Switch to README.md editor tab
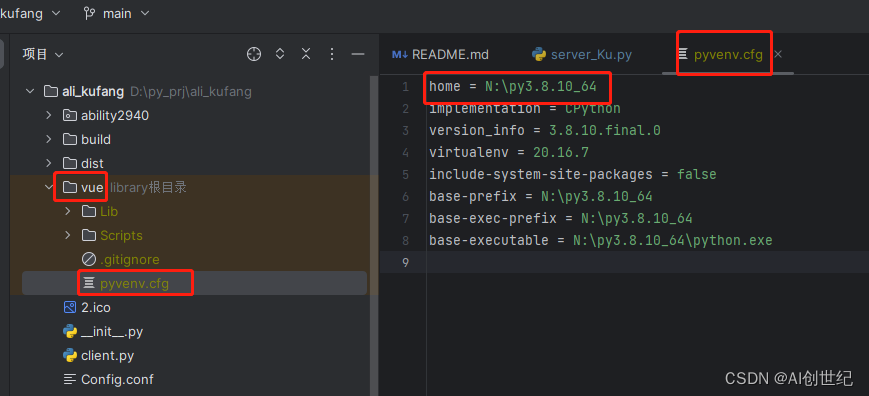The width and height of the screenshot is (869, 396). [x=441, y=54]
